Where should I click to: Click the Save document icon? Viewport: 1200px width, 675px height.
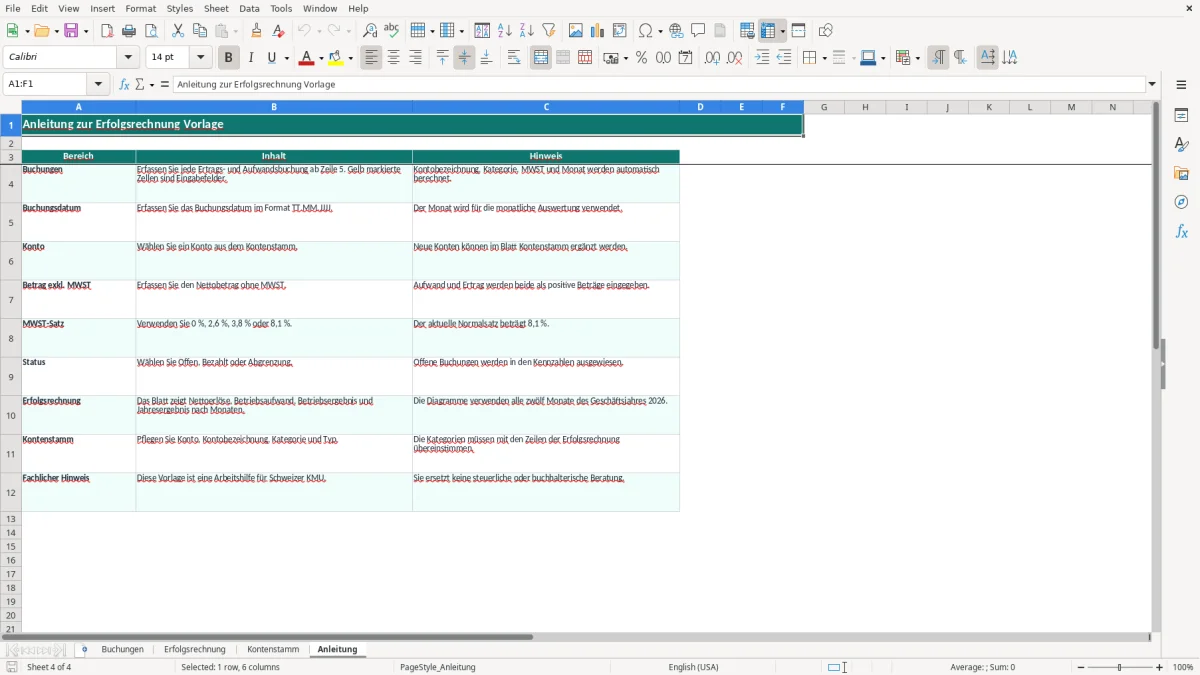[70, 31]
